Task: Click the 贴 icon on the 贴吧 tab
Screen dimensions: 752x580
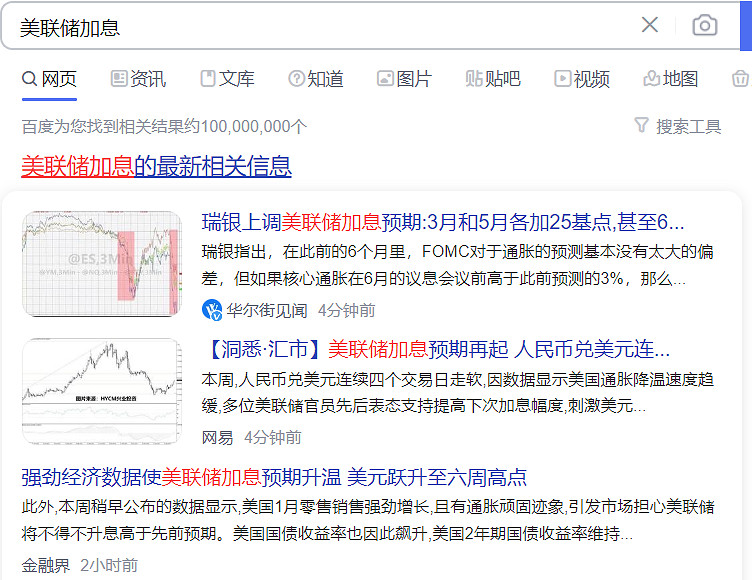Action: (474, 79)
